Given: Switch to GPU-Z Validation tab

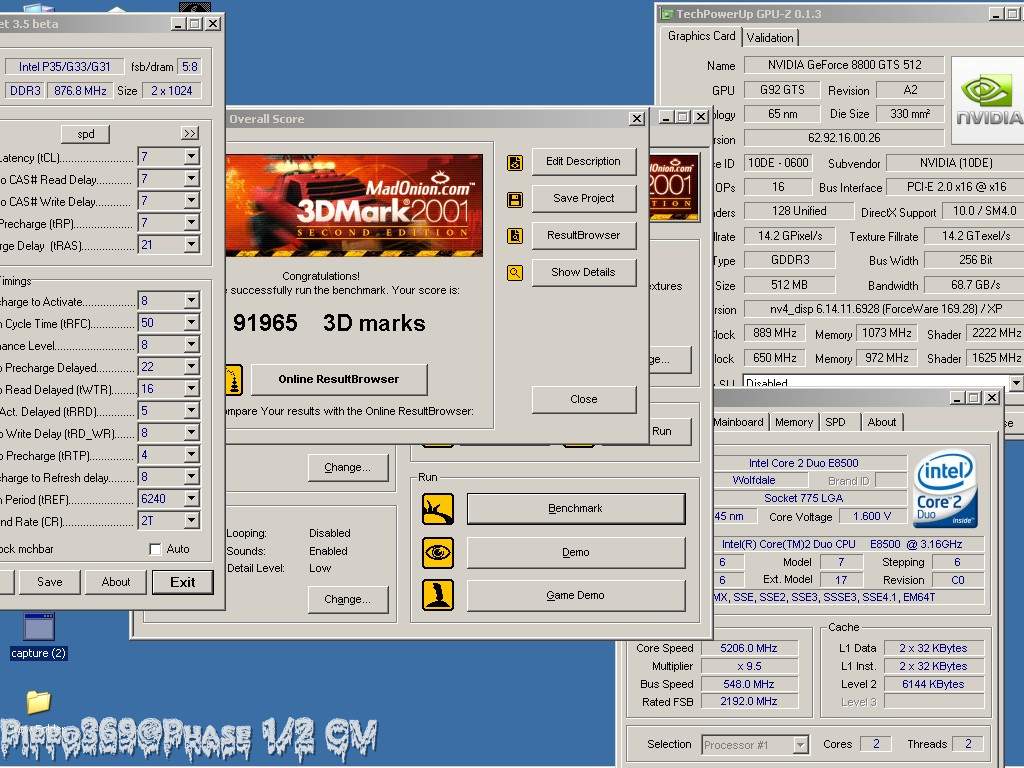Looking at the screenshot, I should 770,38.
